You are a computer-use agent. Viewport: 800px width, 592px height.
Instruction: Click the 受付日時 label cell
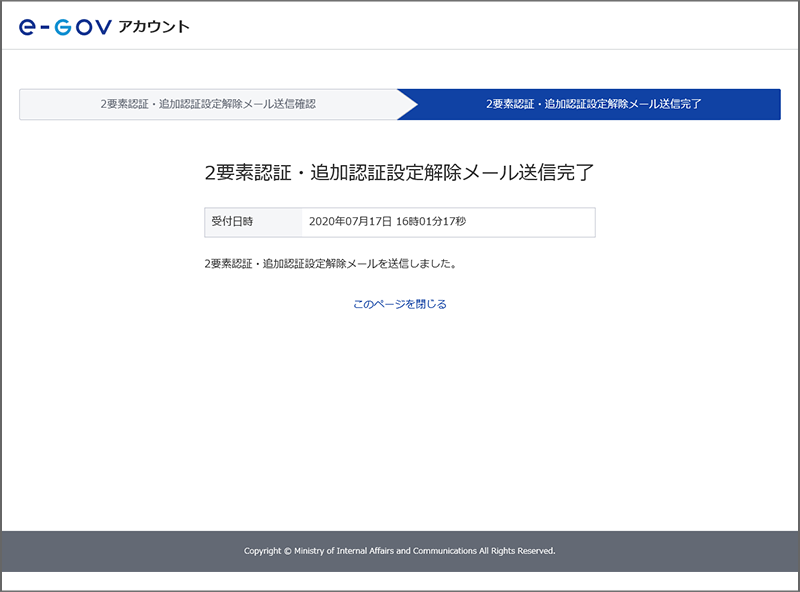tap(254, 222)
